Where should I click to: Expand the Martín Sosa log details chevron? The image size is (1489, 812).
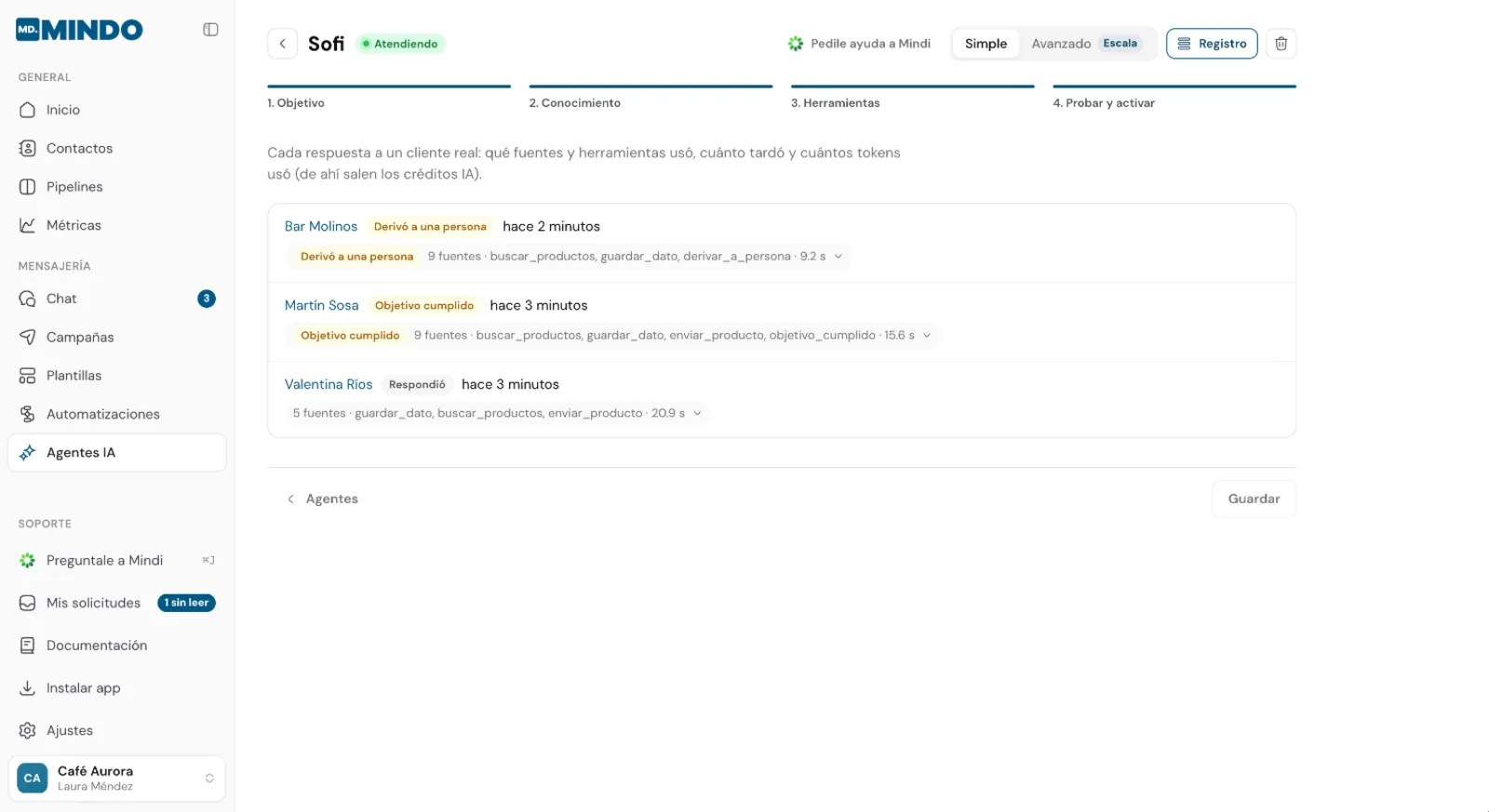click(x=927, y=336)
